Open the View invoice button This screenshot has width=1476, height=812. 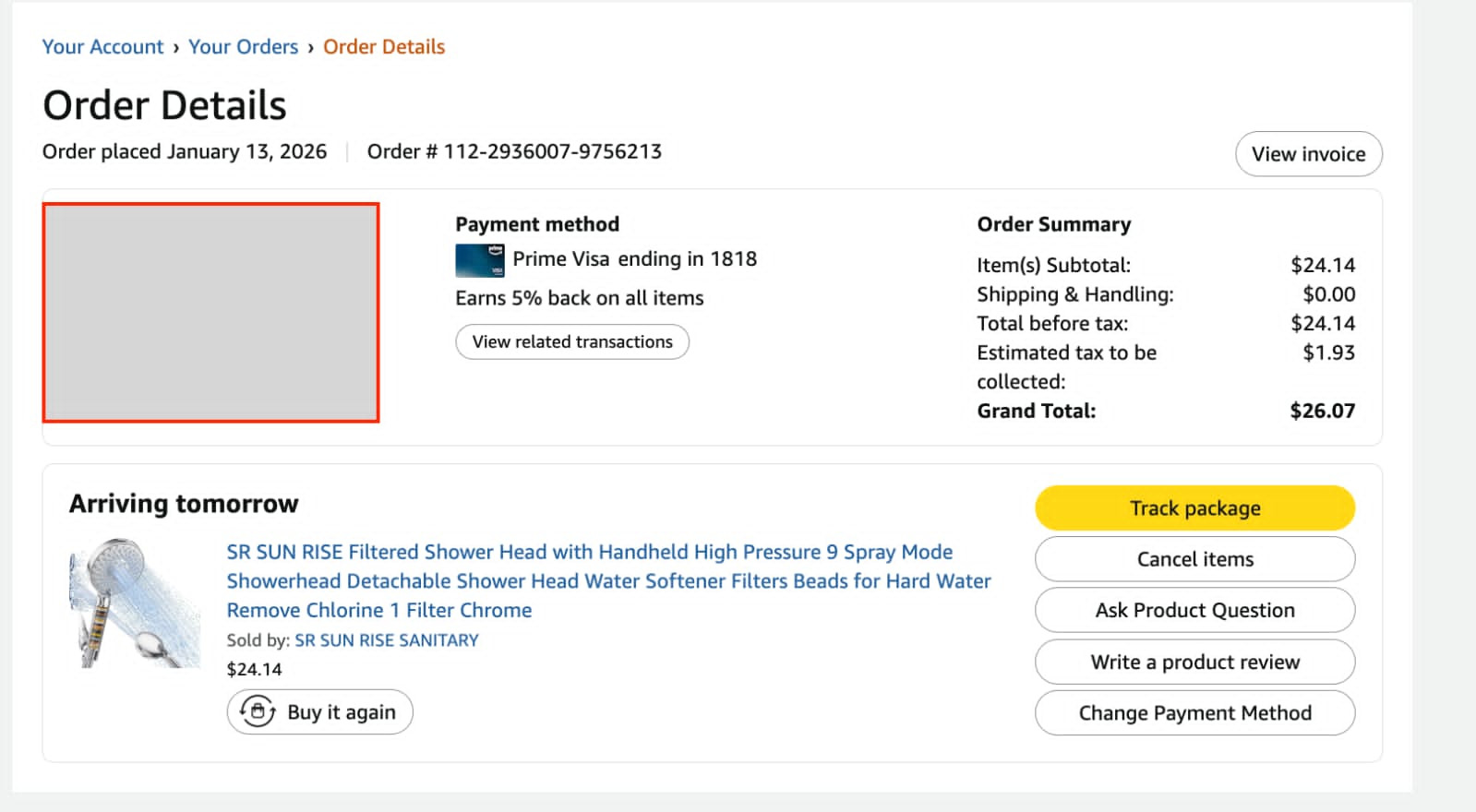point(1307,154)
